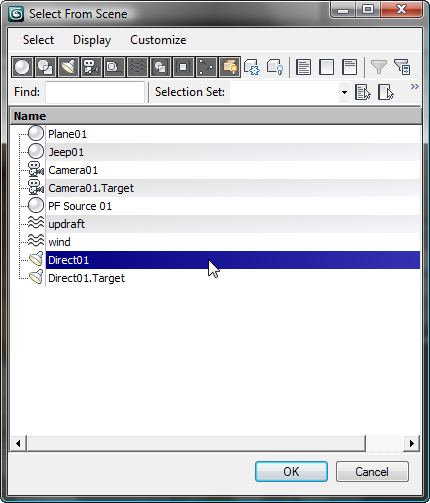Click the Cancel button
This screenshot has width=430, height=503.
(372, 471)
